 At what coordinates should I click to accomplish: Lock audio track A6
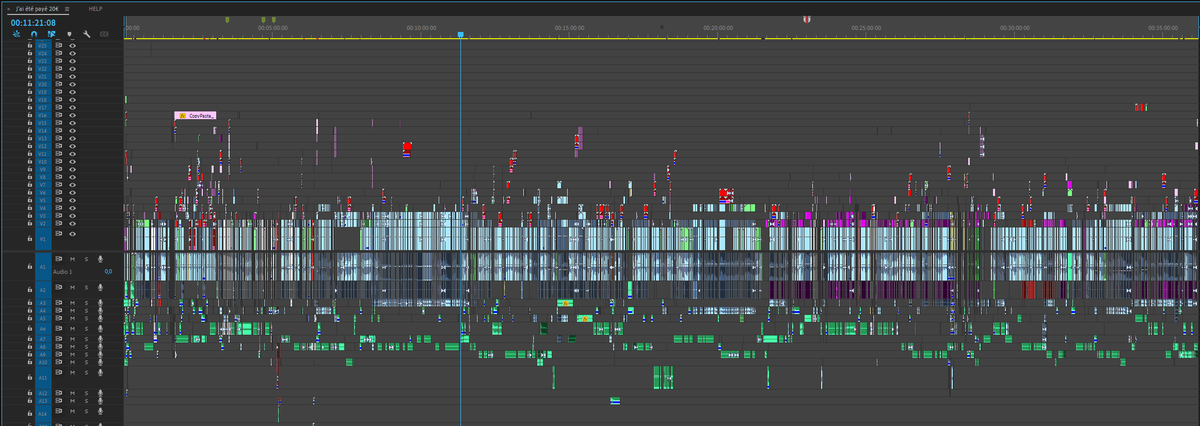(x=30, y=329)
